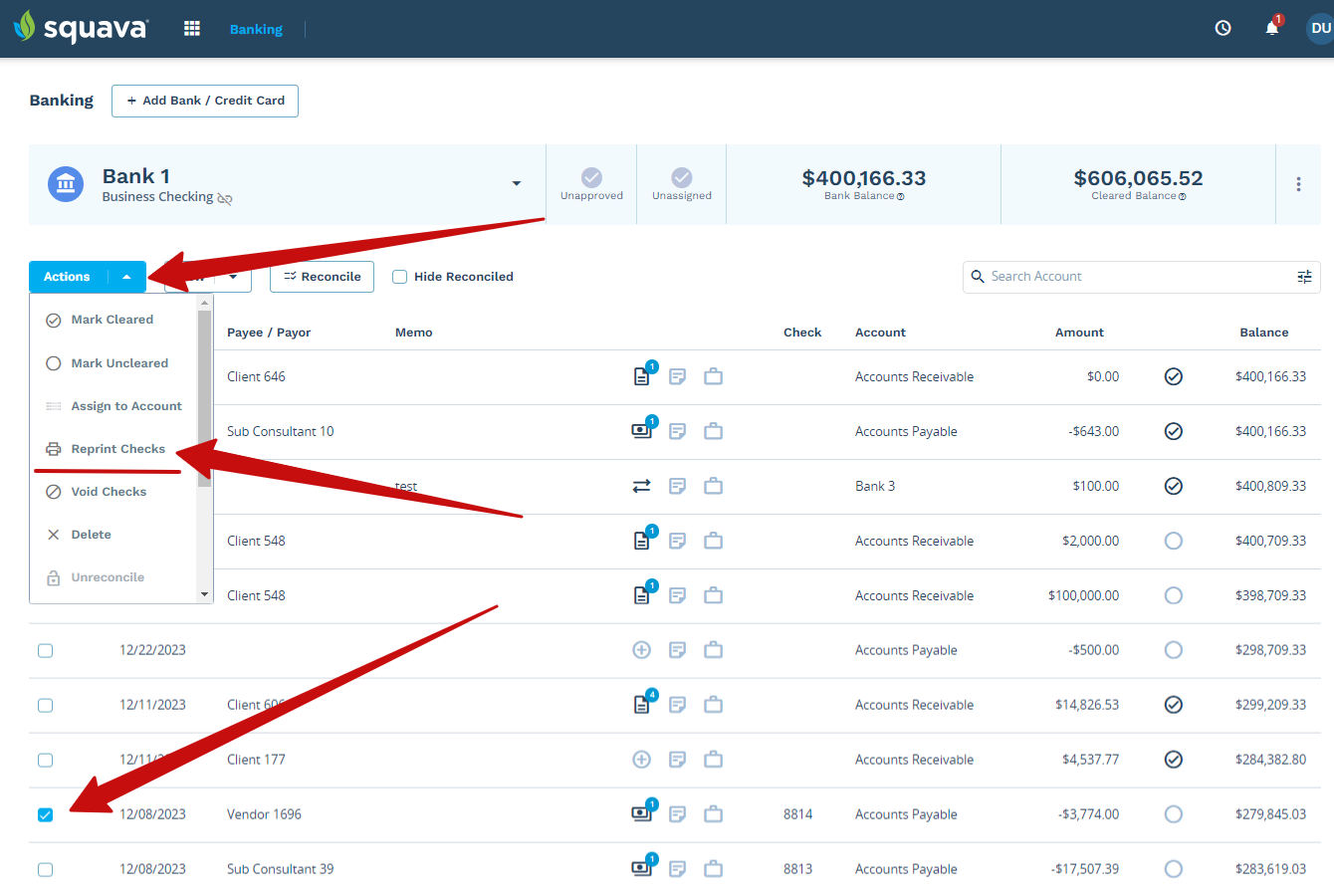Click the transfer arrows icon in Bank 3 row
Viewport: 1334px width, 896px height.
tap(641, 486)
